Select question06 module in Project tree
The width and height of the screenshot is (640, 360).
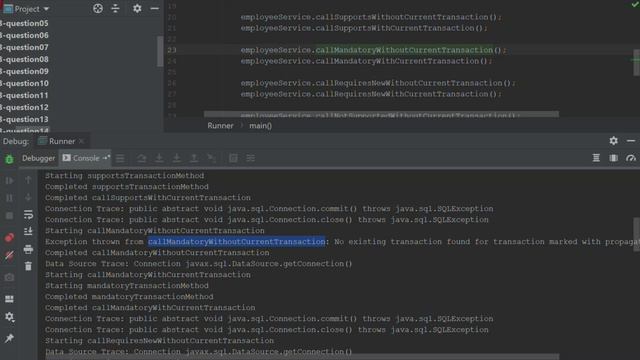pyautogui.click(x=24, y=36)
